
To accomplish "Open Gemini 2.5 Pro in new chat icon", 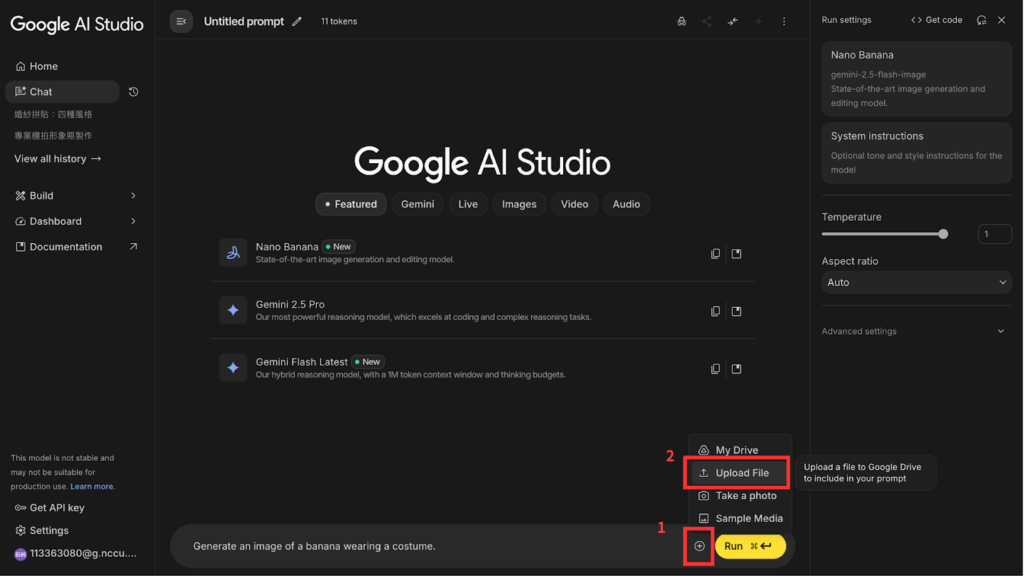I will click(737, 312).
